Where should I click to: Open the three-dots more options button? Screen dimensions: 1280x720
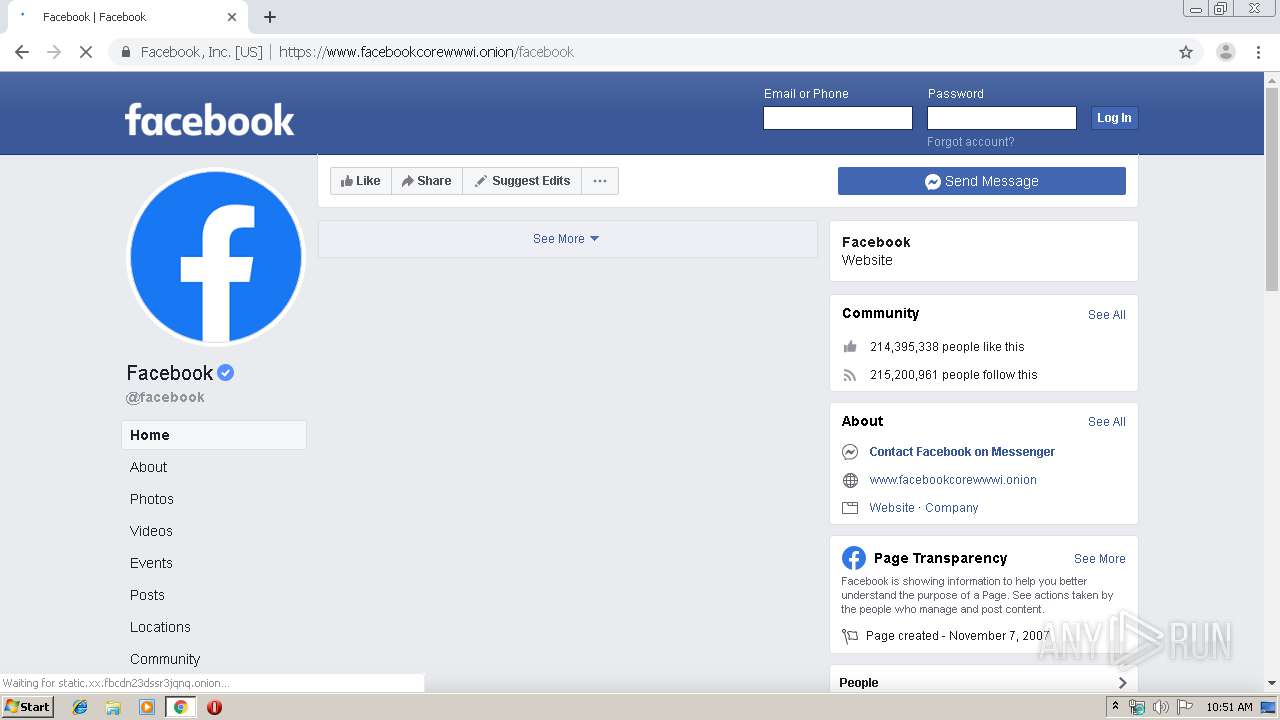pos(600,181)
